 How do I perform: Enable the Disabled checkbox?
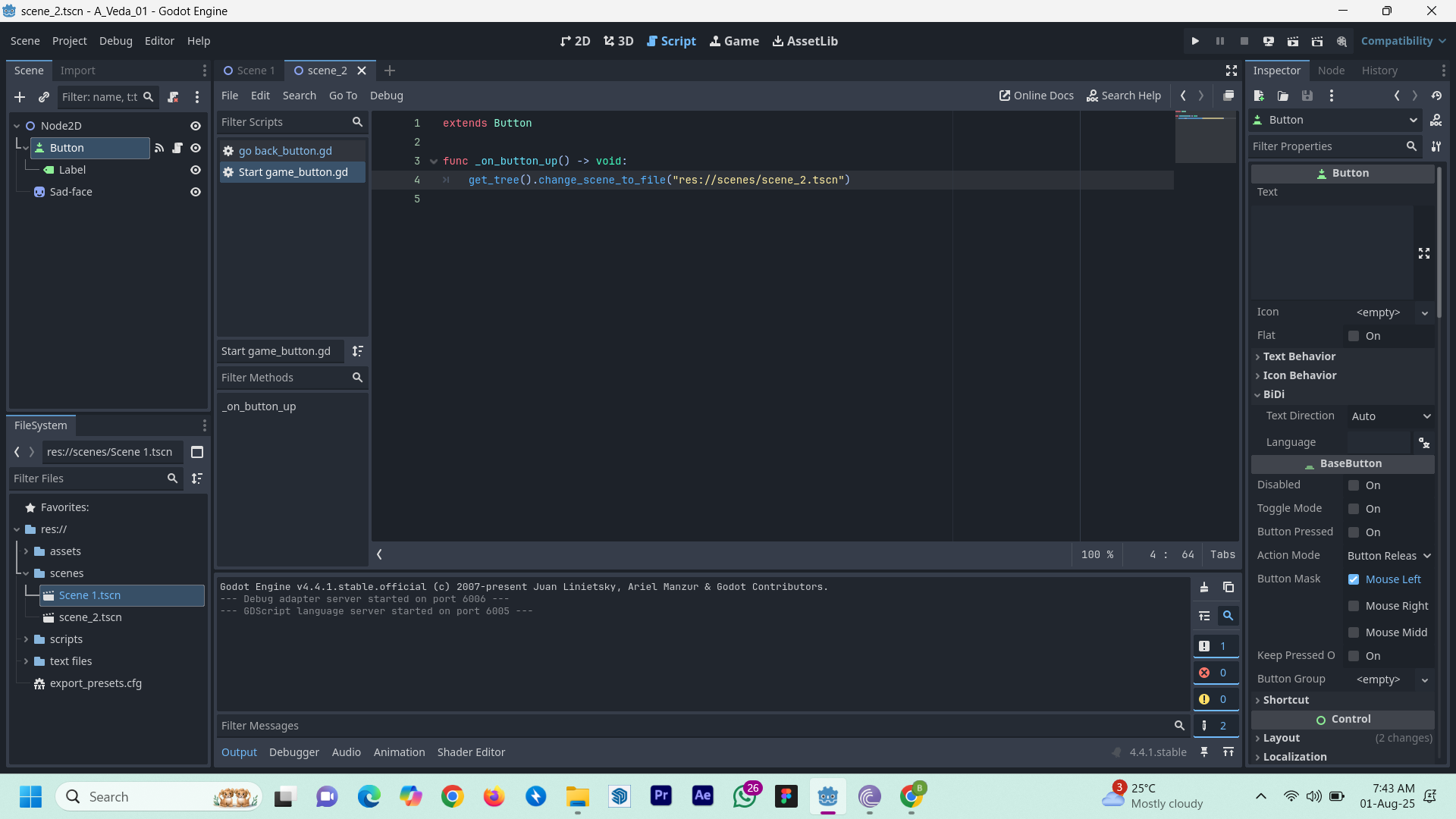1354,485
